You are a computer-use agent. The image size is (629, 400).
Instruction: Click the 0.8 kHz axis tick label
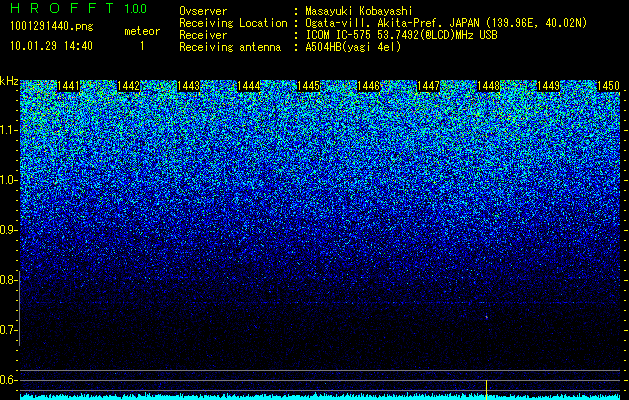click(8, 280)
